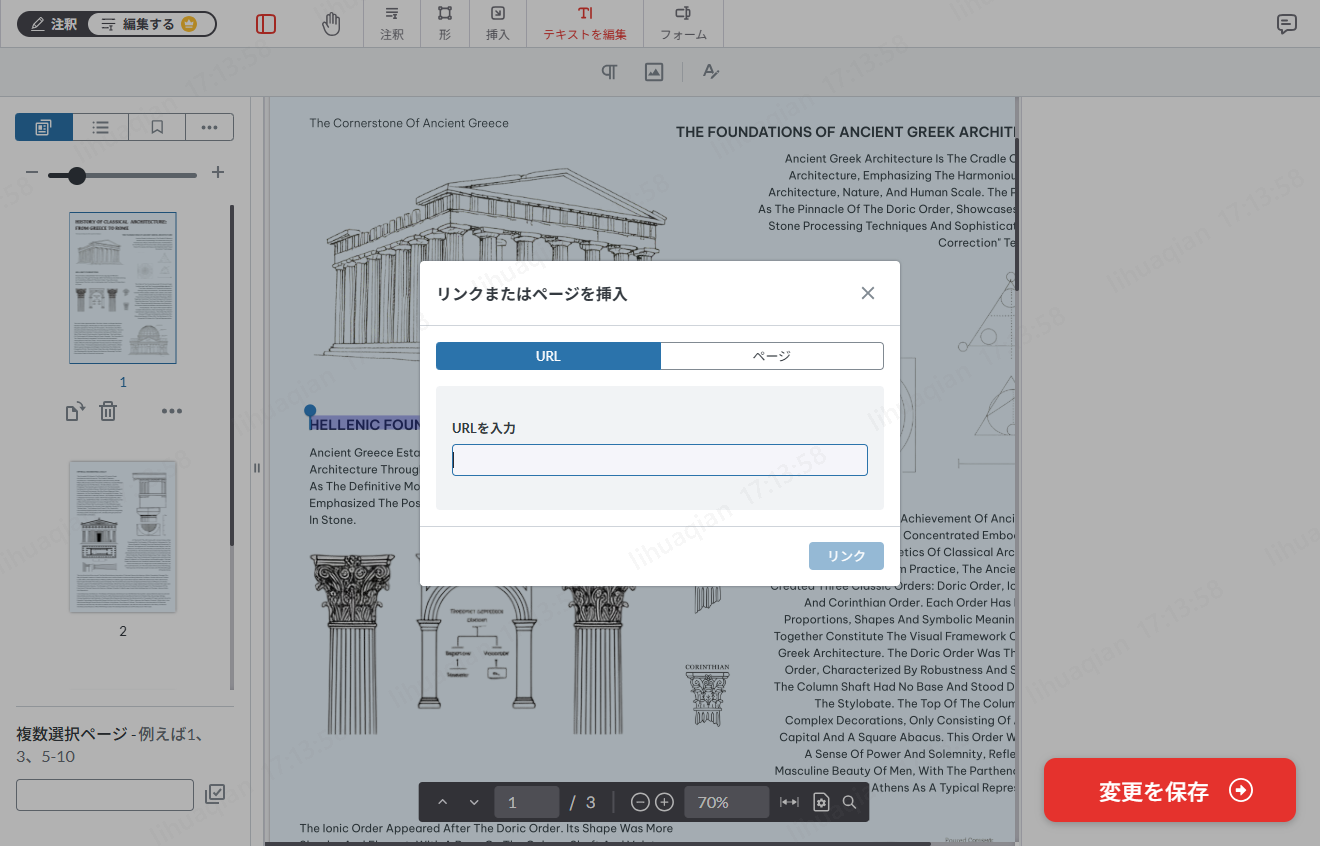This screenshot has width=1320, height=846.
Task: Zoom in with plus circle
Action: click(x=664, y=802)
